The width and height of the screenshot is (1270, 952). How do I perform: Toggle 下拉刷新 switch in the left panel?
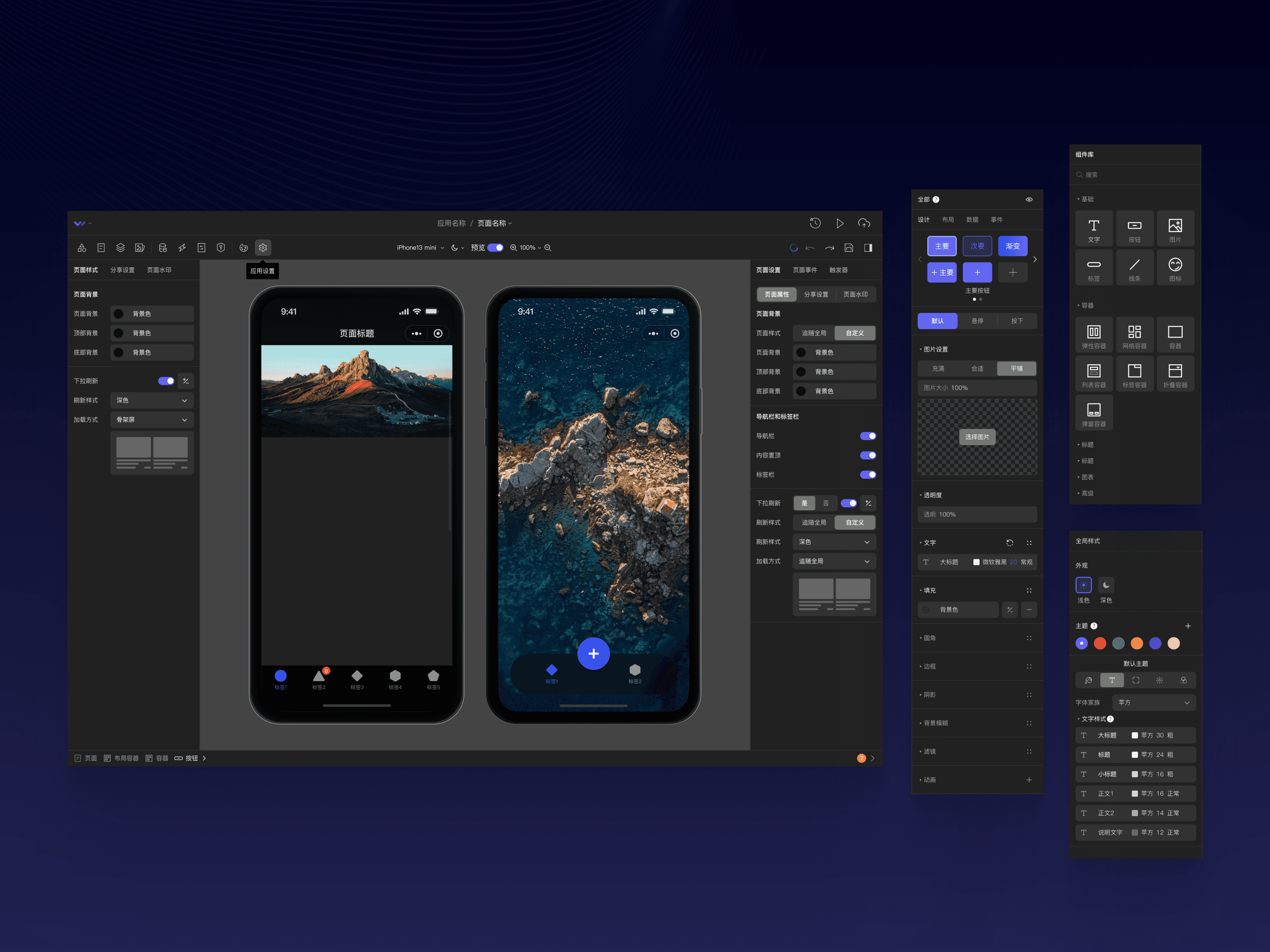[167, 381]
